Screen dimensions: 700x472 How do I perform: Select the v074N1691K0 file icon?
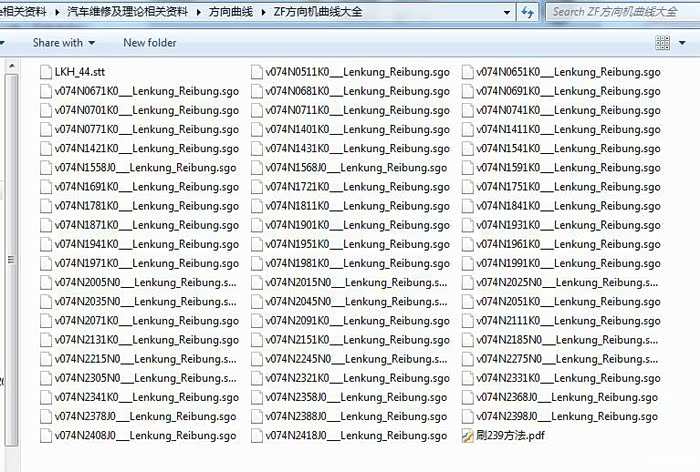coord(46,187)
